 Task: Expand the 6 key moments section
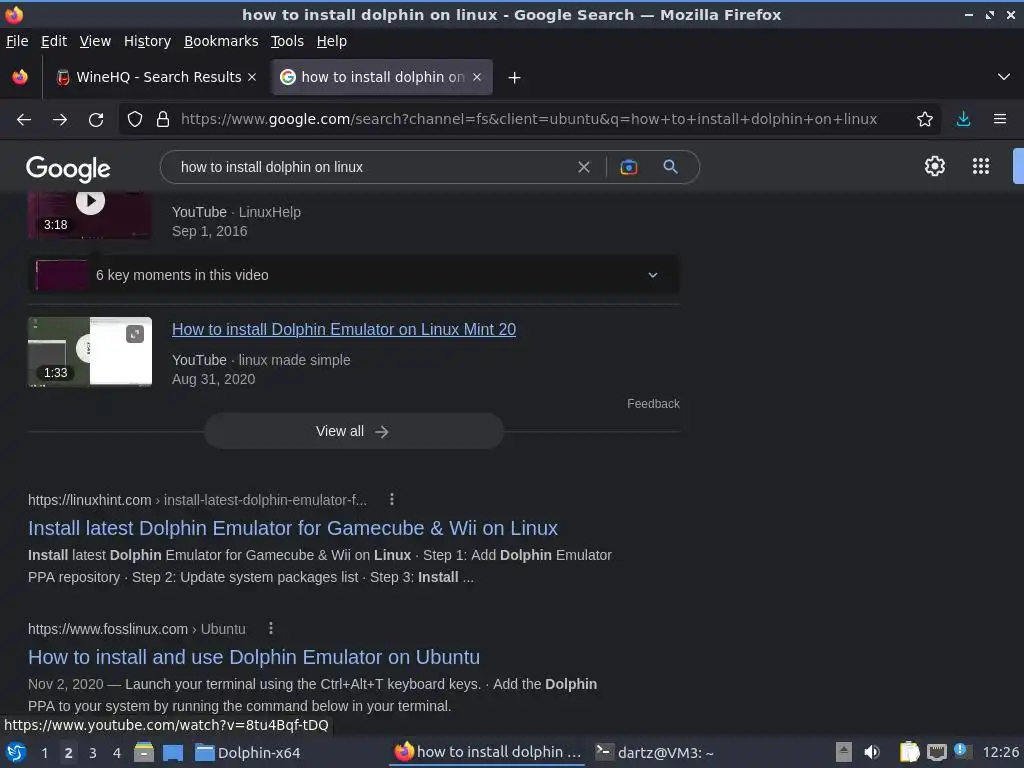point(353,275)
